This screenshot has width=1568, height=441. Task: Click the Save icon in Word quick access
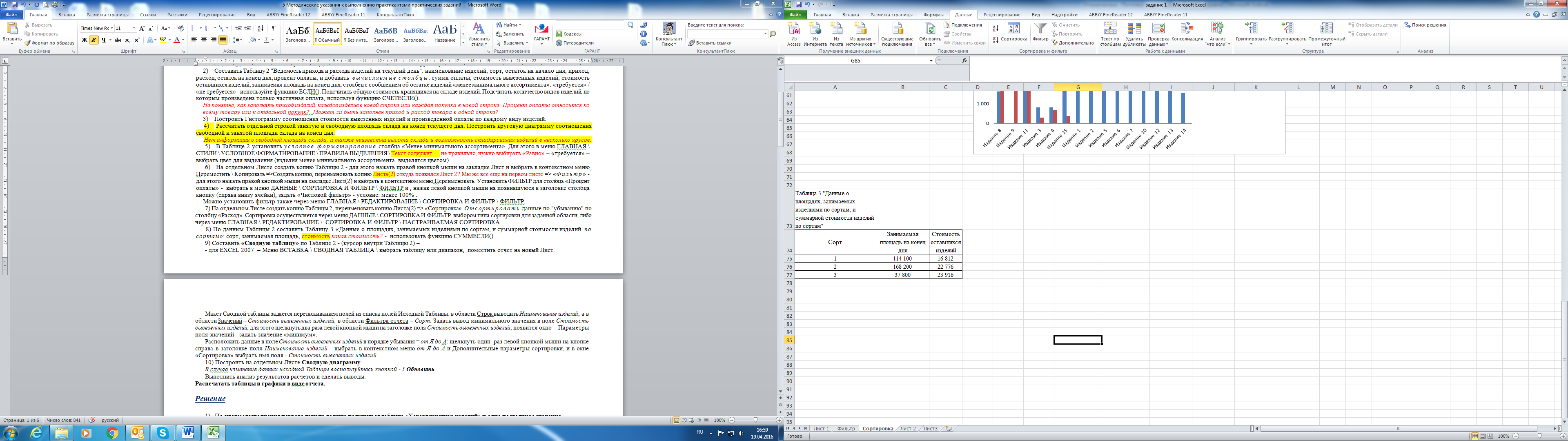tap(15, 4)
